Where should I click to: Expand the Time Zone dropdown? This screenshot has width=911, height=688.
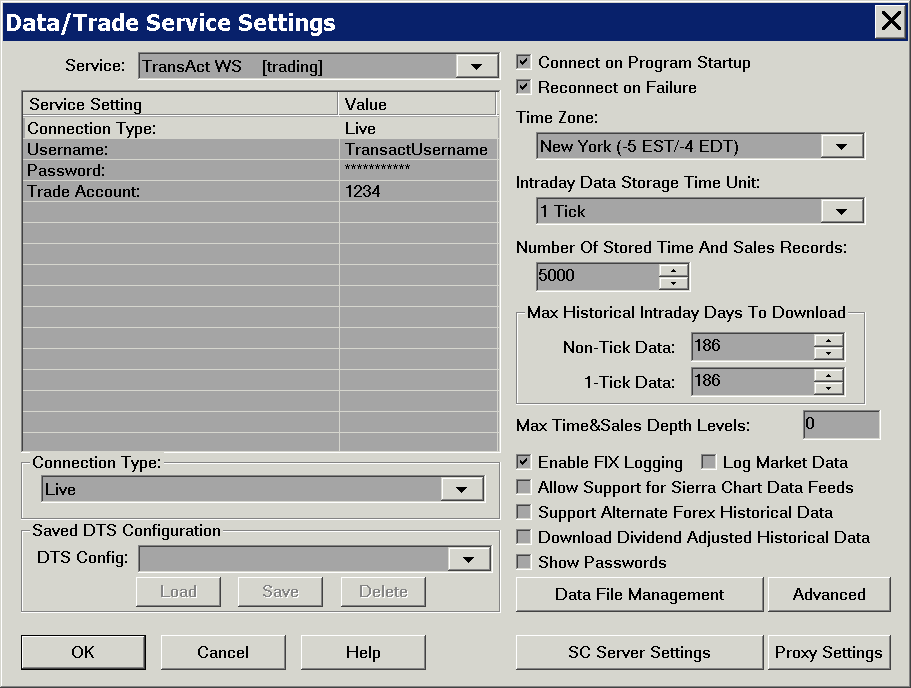(841, 146)
